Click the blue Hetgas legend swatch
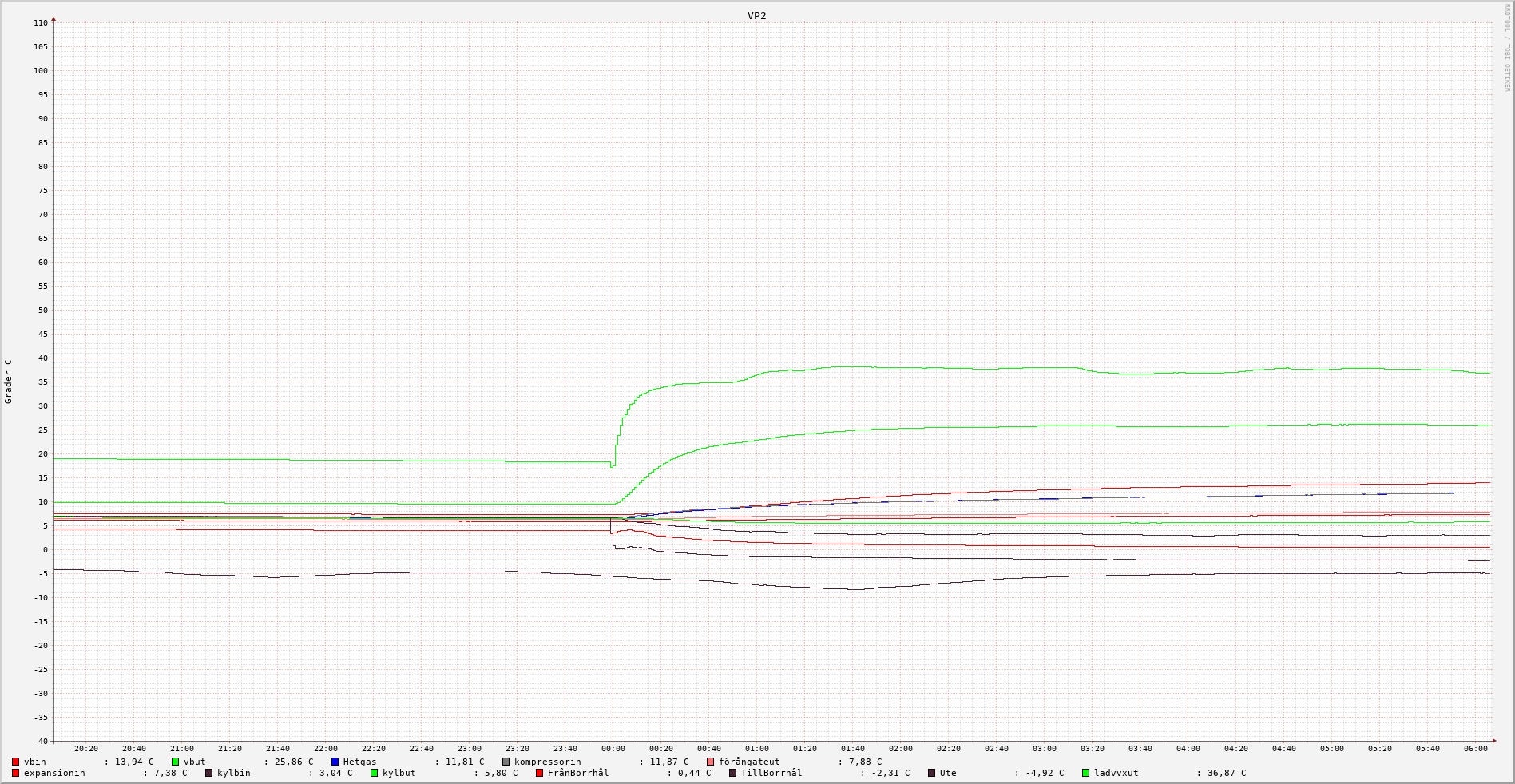 (x=335, y=762)
